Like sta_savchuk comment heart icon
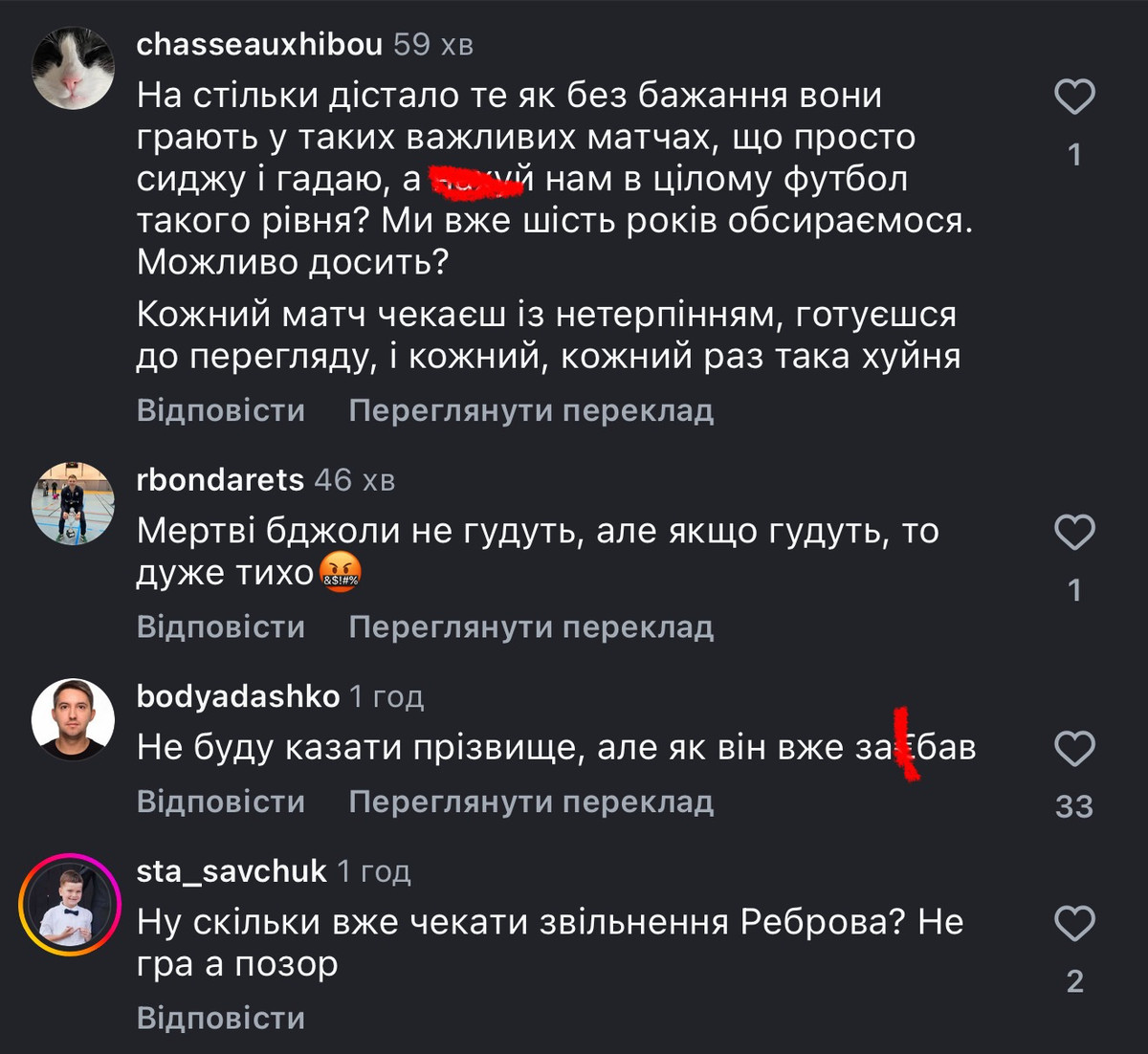 [1074, 924]
